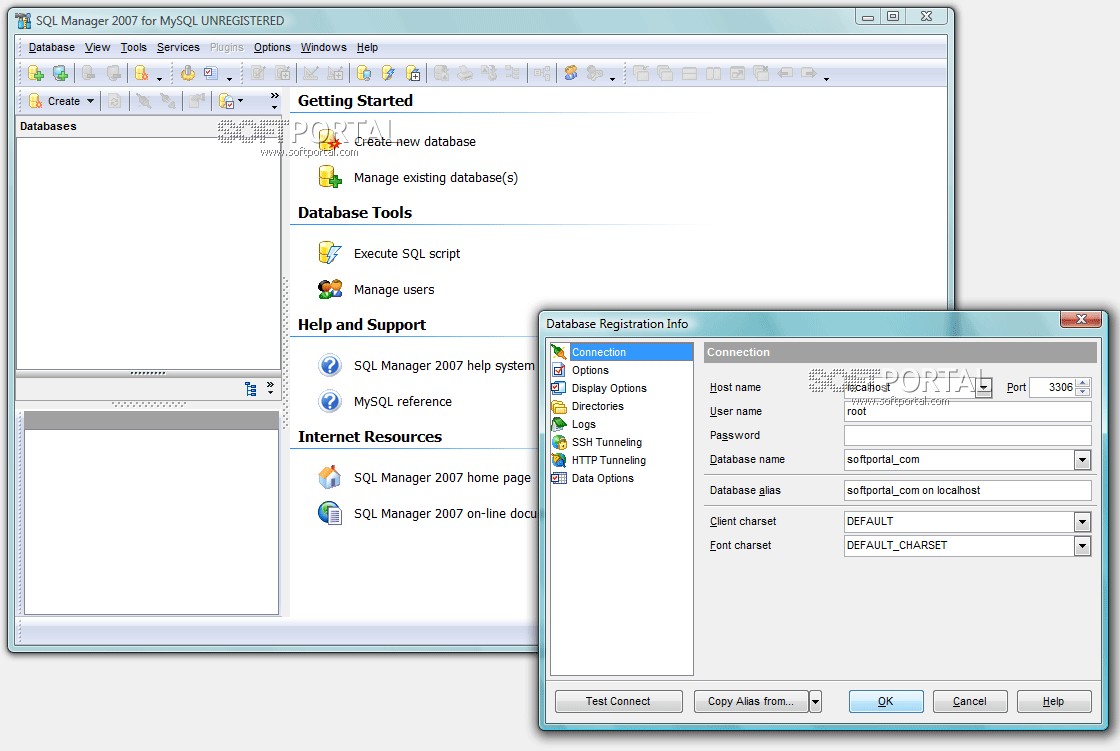The height and width of the screenshot is (751, 1120).
Task: Open the database-with-monitor toolbar icon
Action: pos(364,73)
